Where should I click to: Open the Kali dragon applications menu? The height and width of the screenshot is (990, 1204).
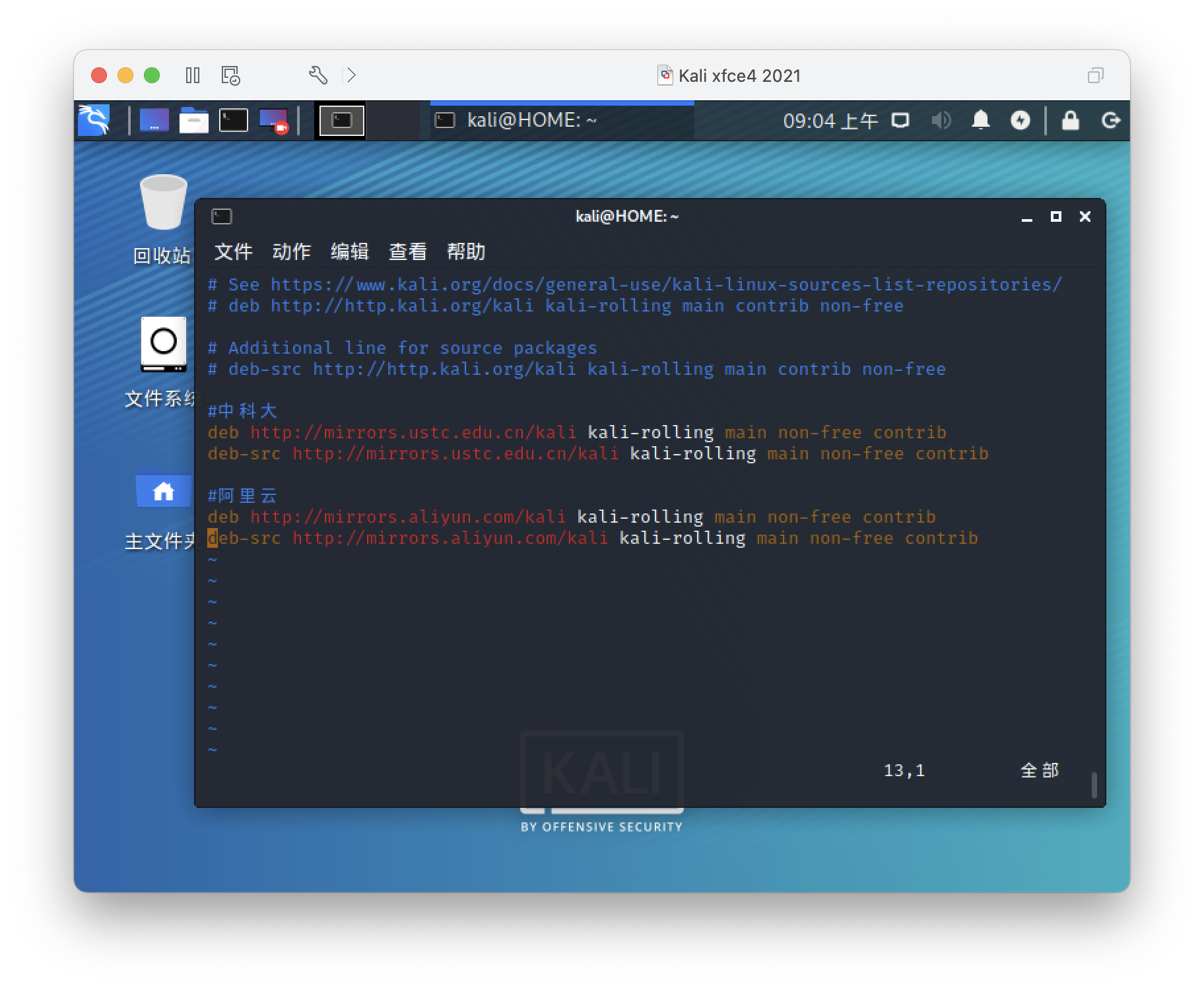(94, 120)
